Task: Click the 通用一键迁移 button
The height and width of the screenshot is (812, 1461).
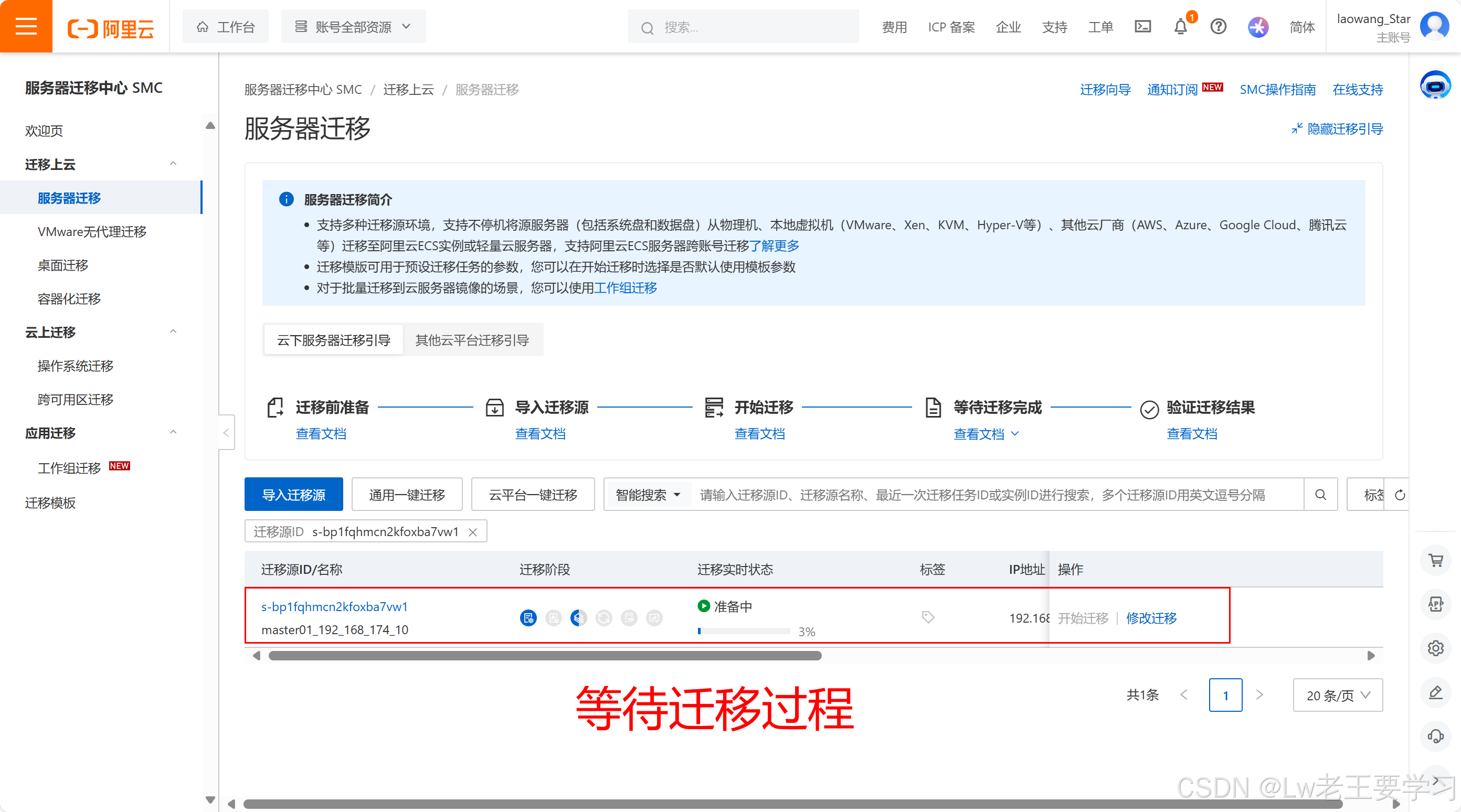Action: [407, 495]
